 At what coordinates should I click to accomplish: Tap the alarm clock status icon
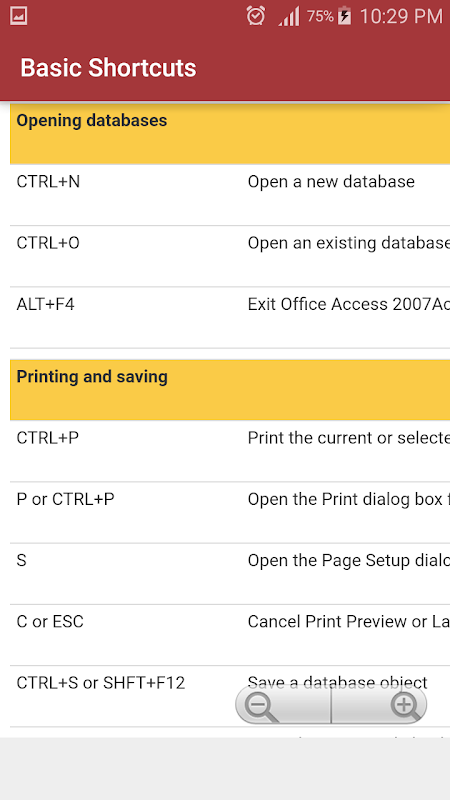(x=256, y=16)
